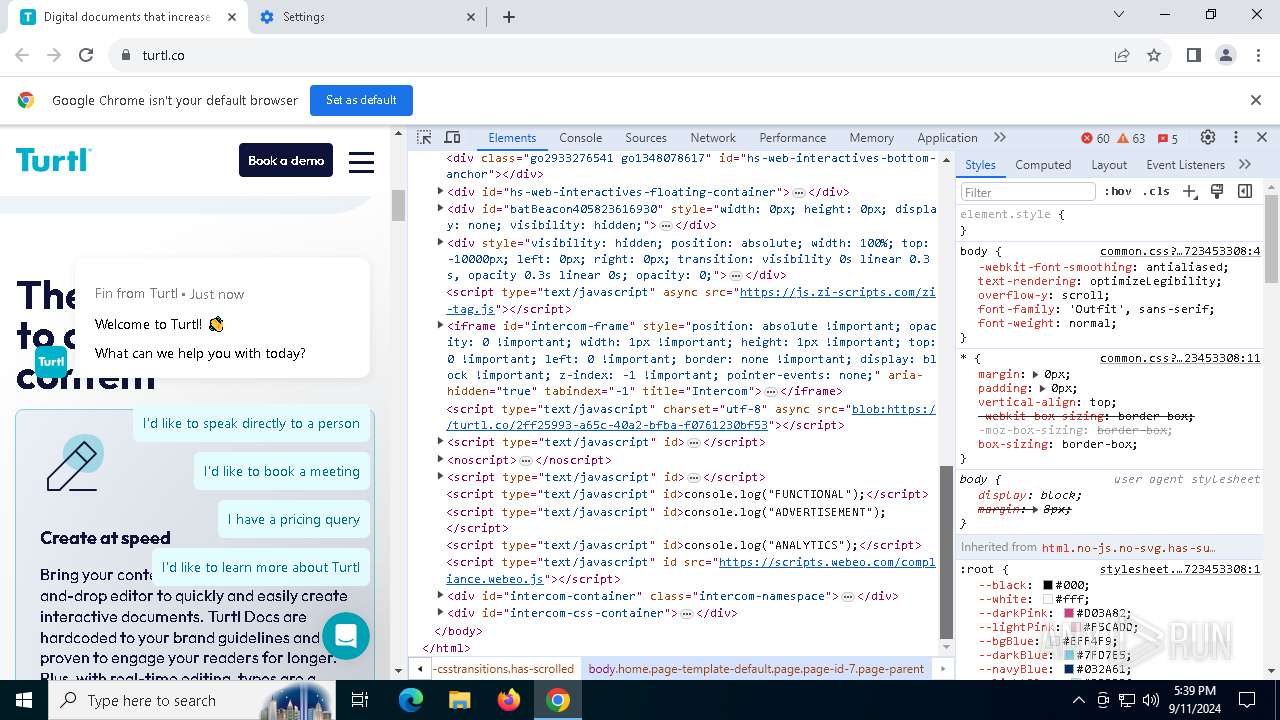Expand the padding shorthand in * rule
The width and height of the screenshot is (1280, 720).
click(x=1042, y=388)
